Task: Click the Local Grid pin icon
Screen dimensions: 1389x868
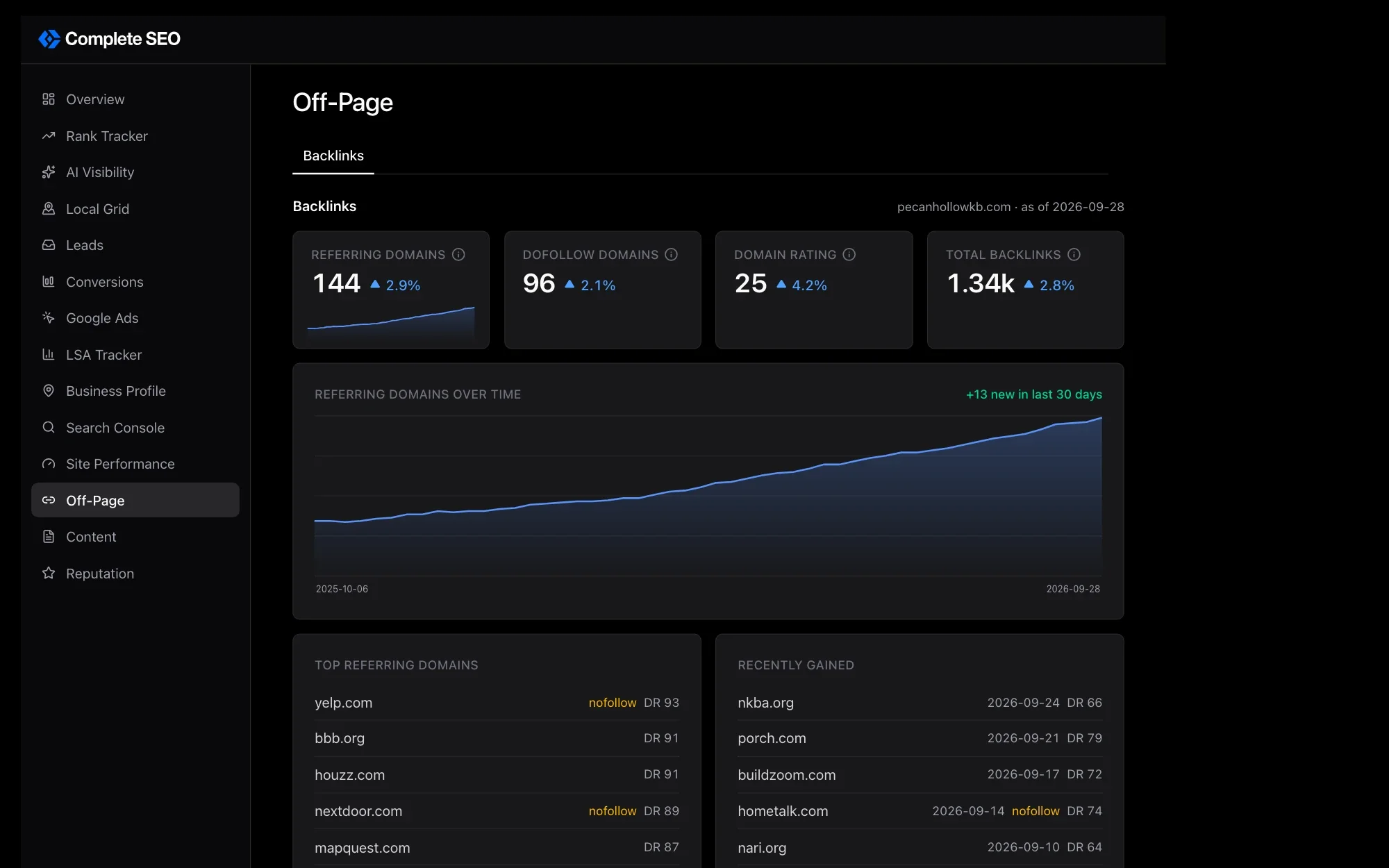Action: click(x=49, y=209)
